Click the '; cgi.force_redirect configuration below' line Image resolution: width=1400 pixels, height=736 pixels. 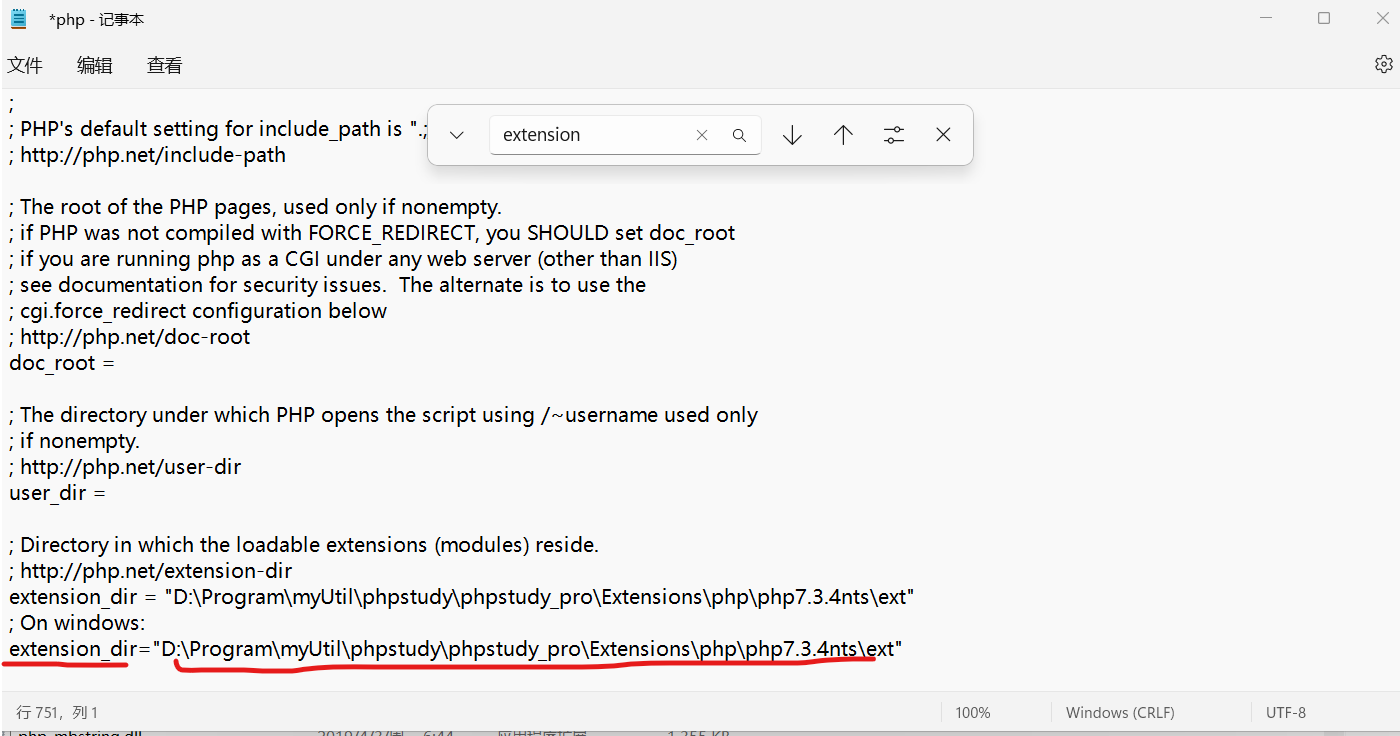tap(198, 311)
